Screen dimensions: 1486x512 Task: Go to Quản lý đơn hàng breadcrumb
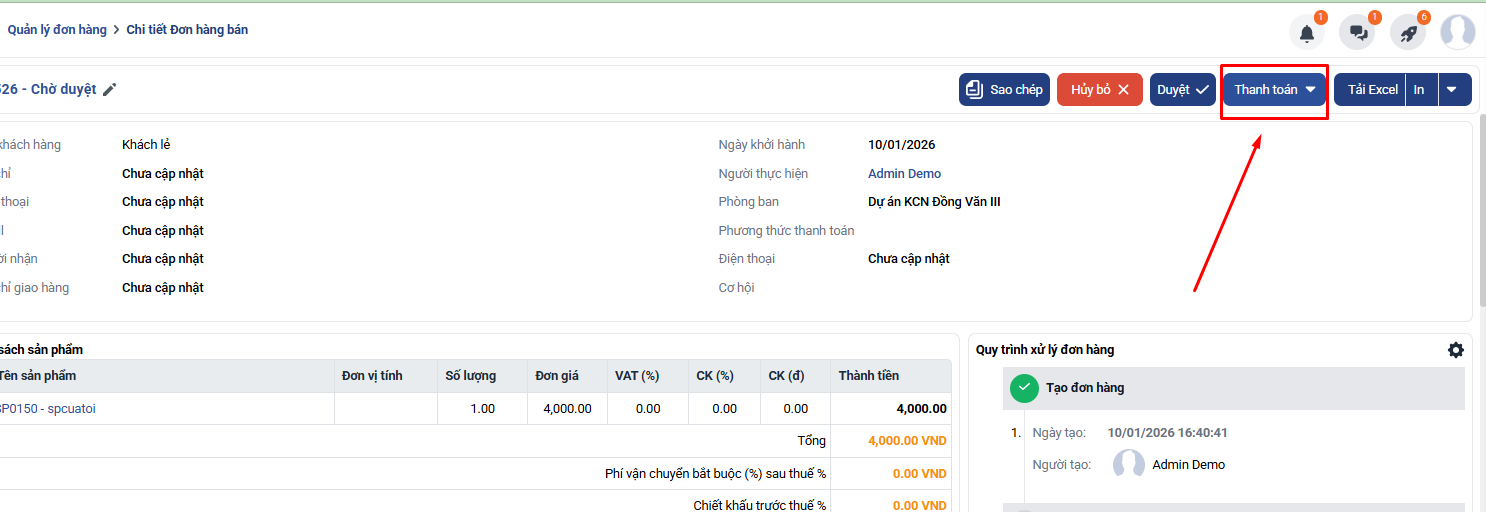point(57,30)
